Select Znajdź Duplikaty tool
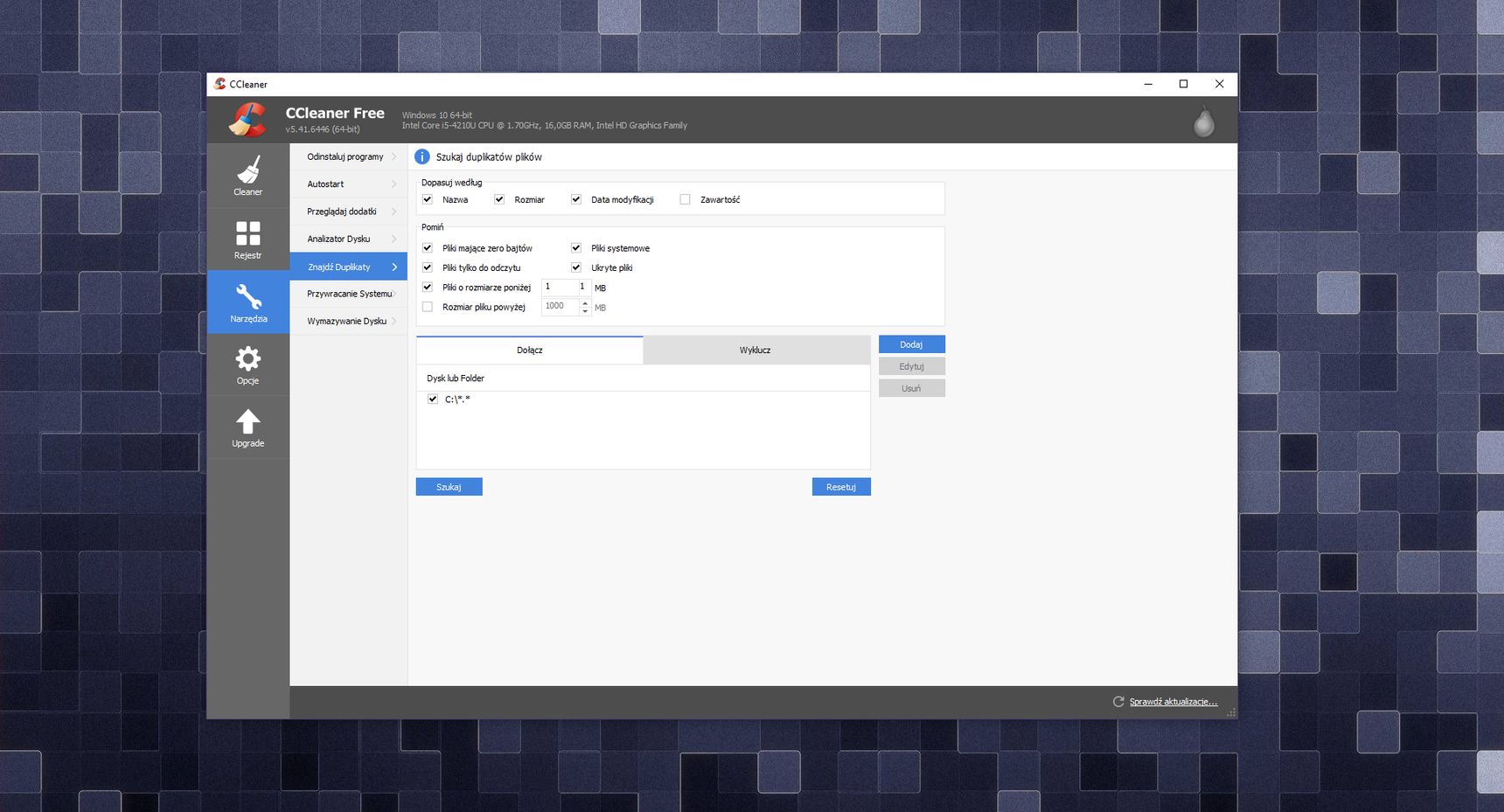This screenshot has height=812, width=1504. (349, 267)
